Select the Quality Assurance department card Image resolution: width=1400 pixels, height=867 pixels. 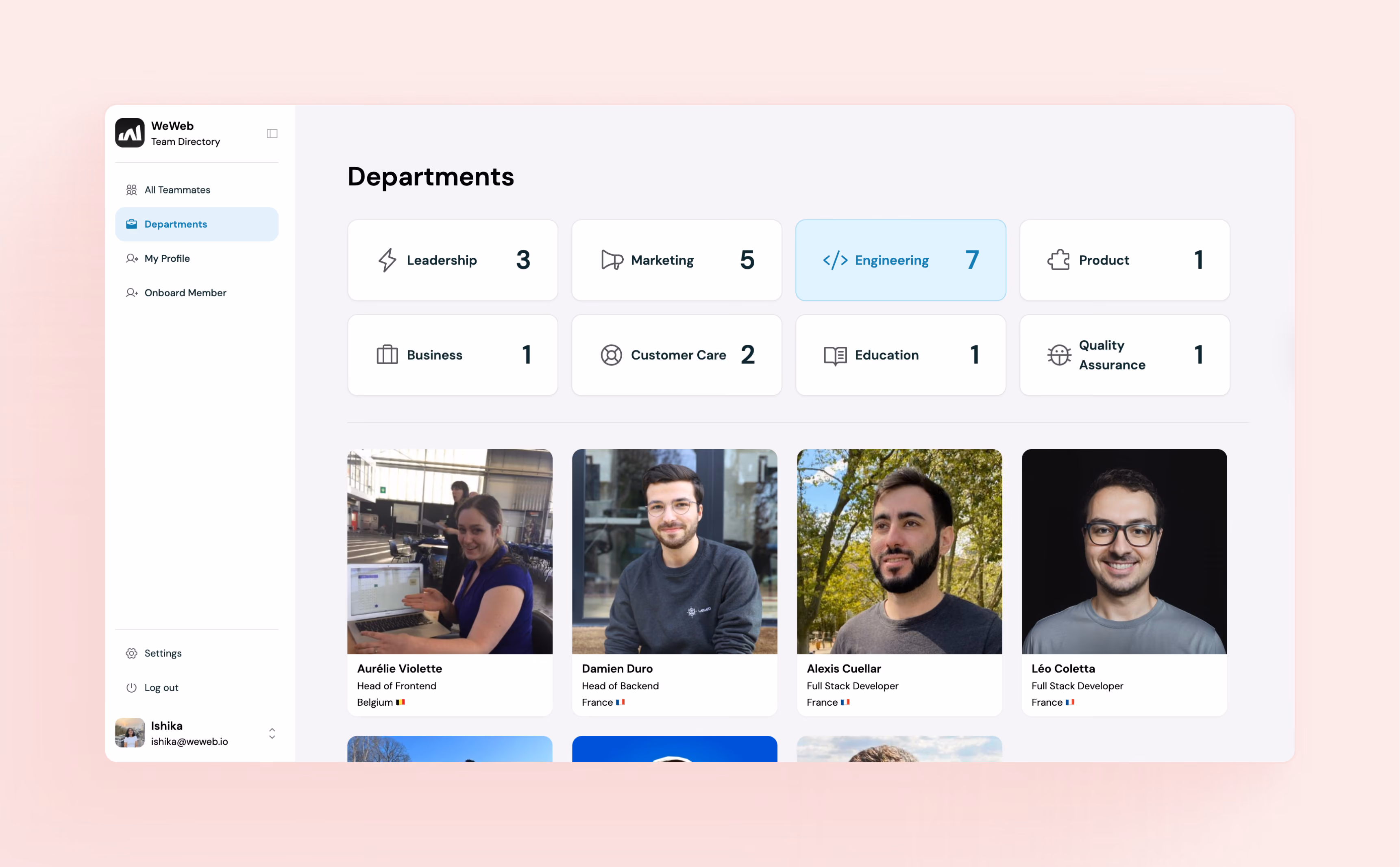pos(1125,355)
